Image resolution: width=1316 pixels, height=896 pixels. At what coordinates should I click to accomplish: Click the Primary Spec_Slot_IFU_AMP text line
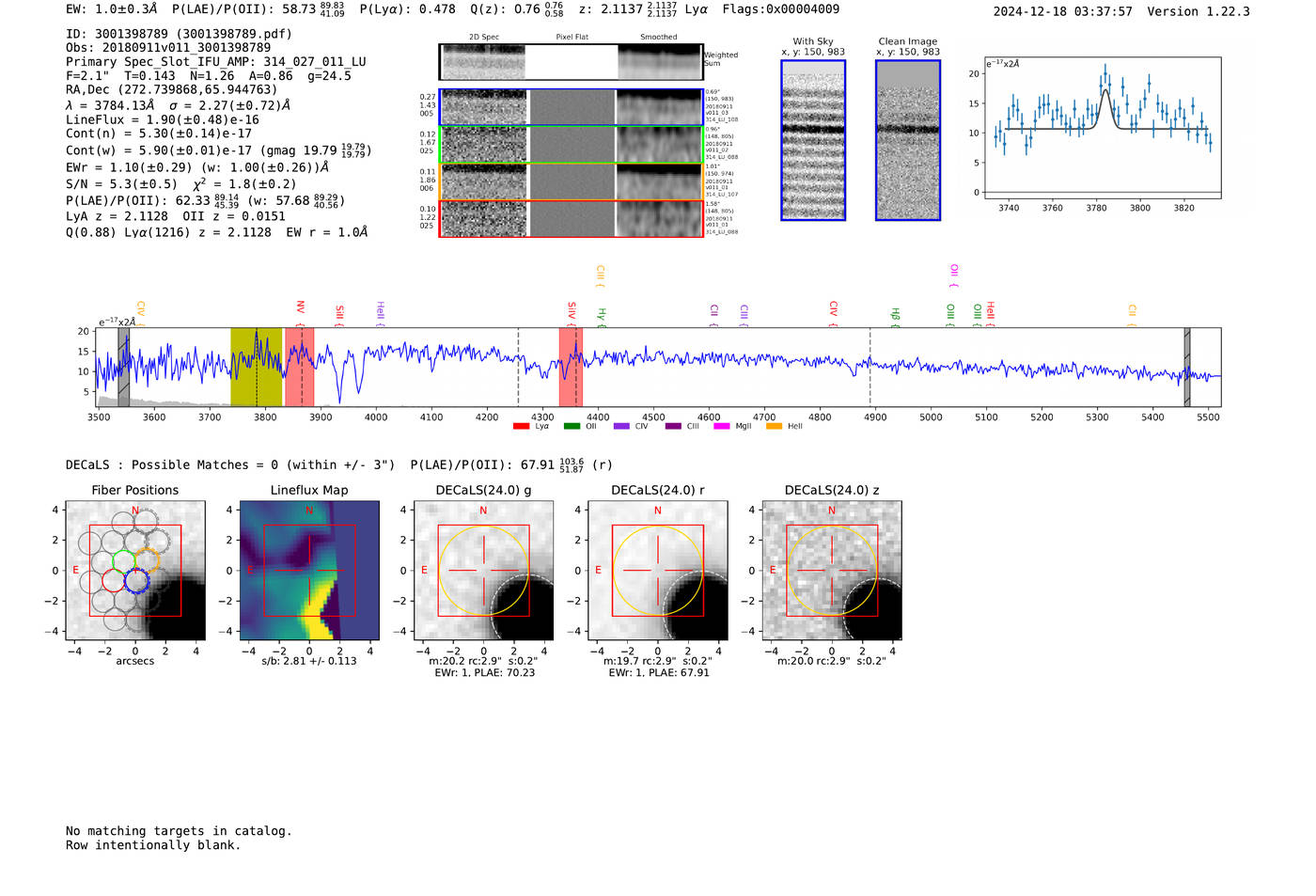(216, 62)
